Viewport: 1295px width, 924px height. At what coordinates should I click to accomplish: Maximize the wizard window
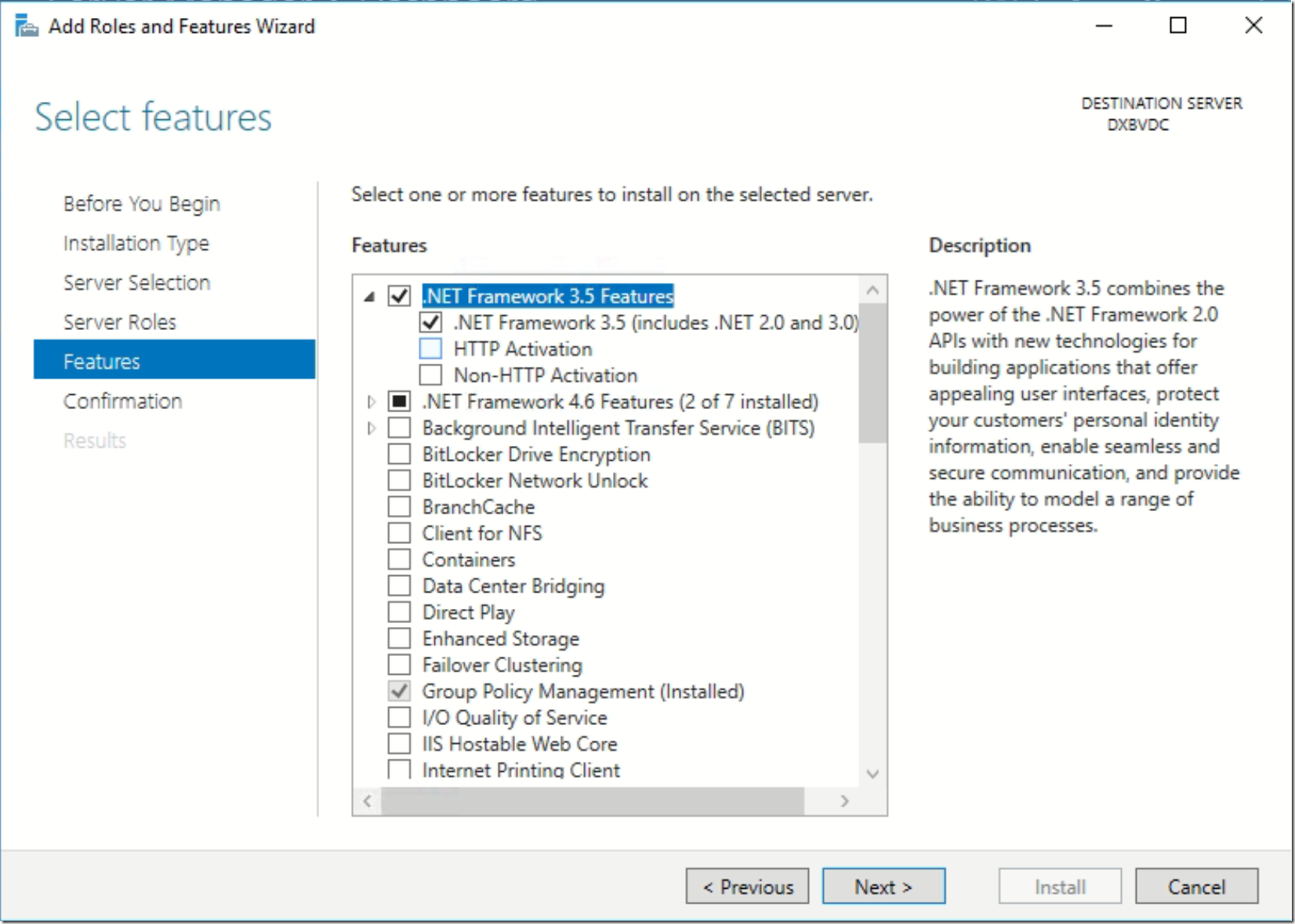coord(1177,26)
